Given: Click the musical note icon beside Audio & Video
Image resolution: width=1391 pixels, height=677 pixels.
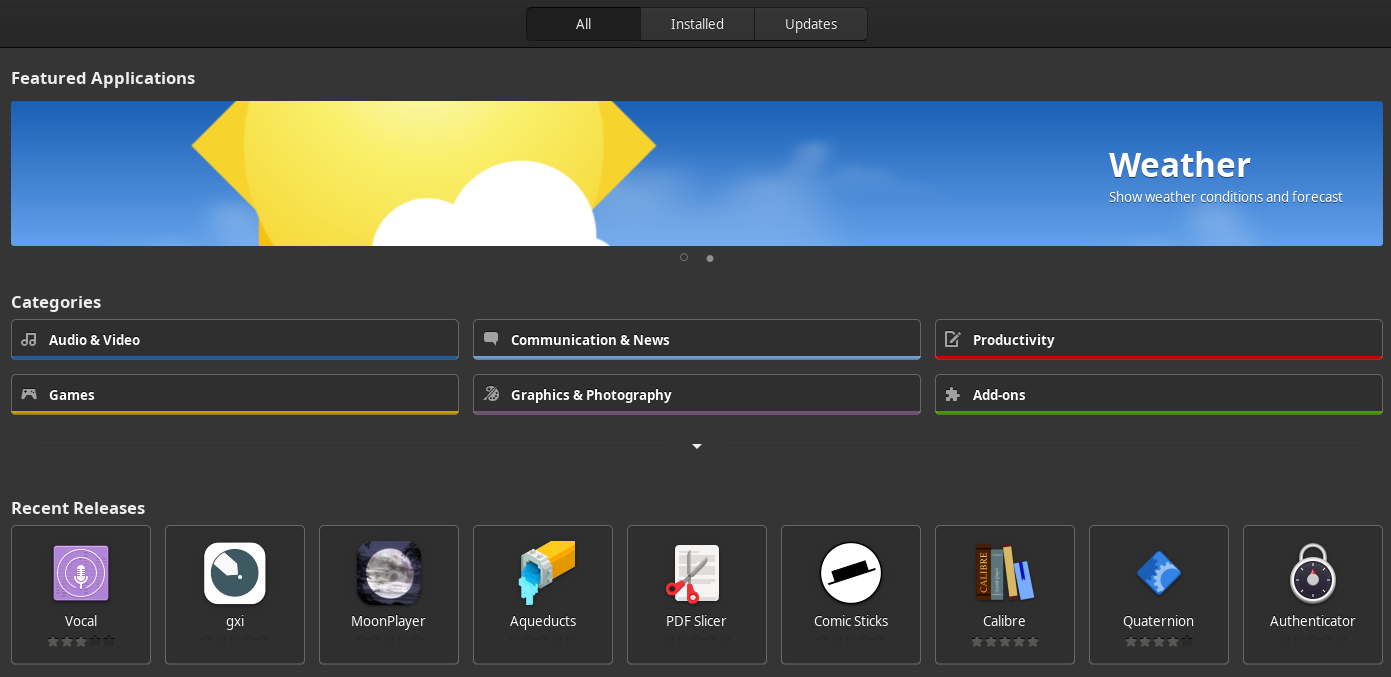Looking at the screenshot, I should tap(30, 339).
